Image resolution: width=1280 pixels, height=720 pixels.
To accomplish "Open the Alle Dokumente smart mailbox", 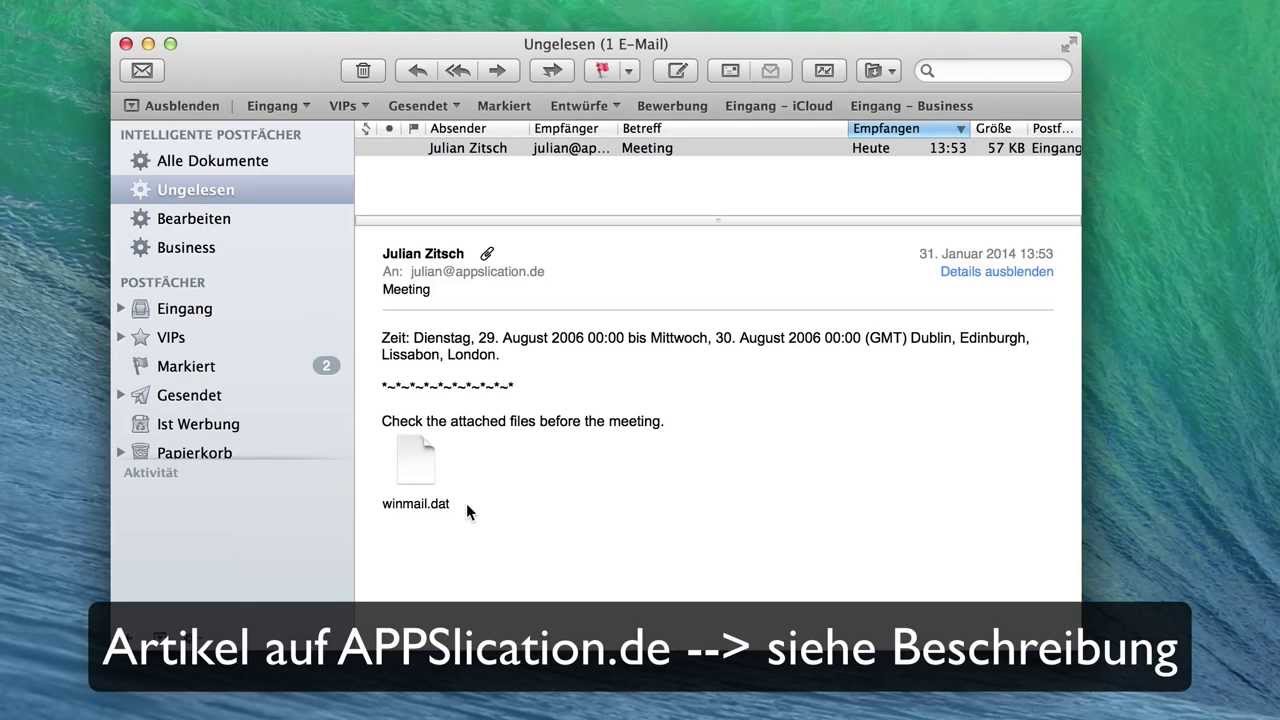I will [x=212, y=161].
